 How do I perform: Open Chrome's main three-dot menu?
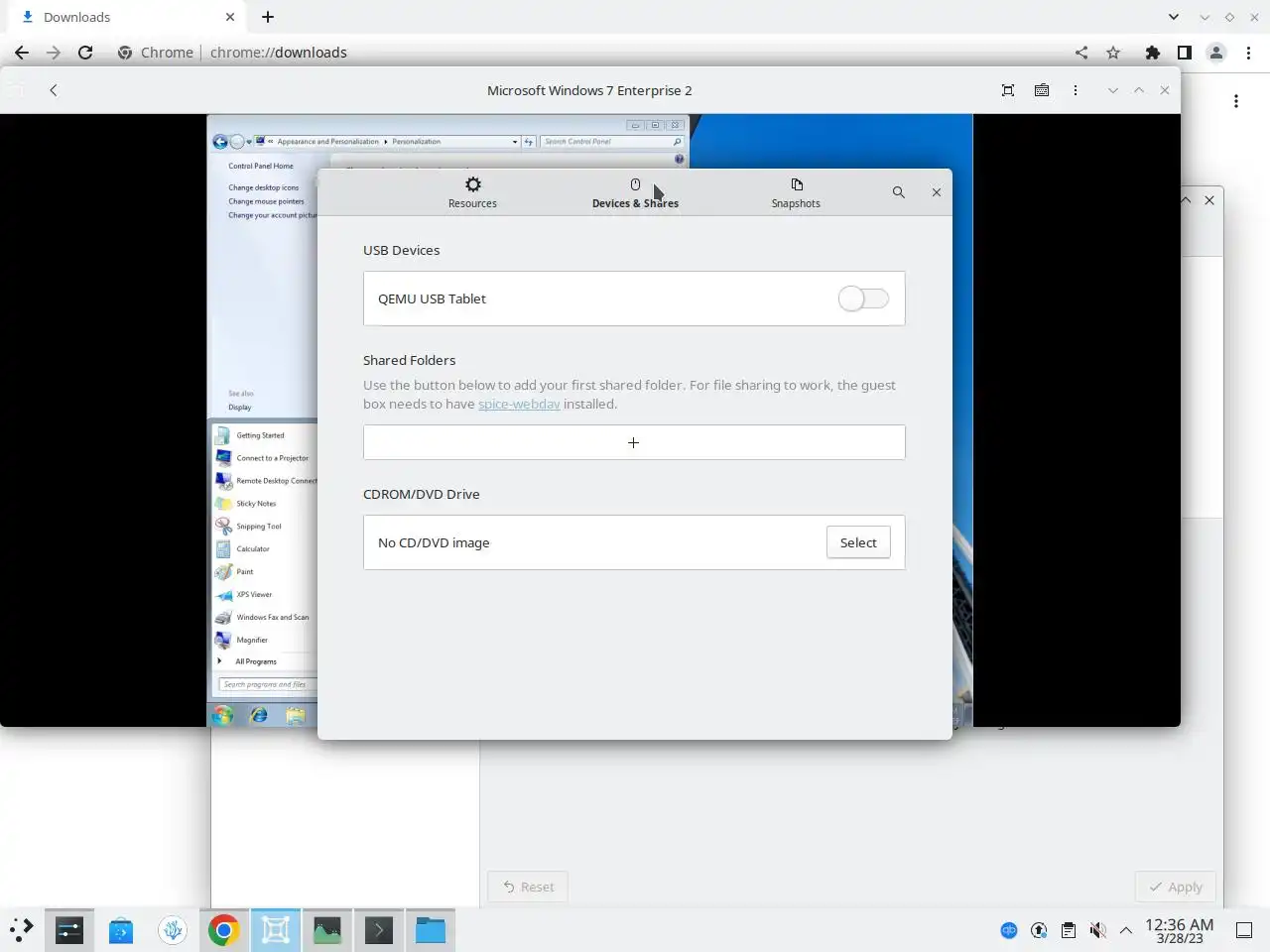[1249, 53]
